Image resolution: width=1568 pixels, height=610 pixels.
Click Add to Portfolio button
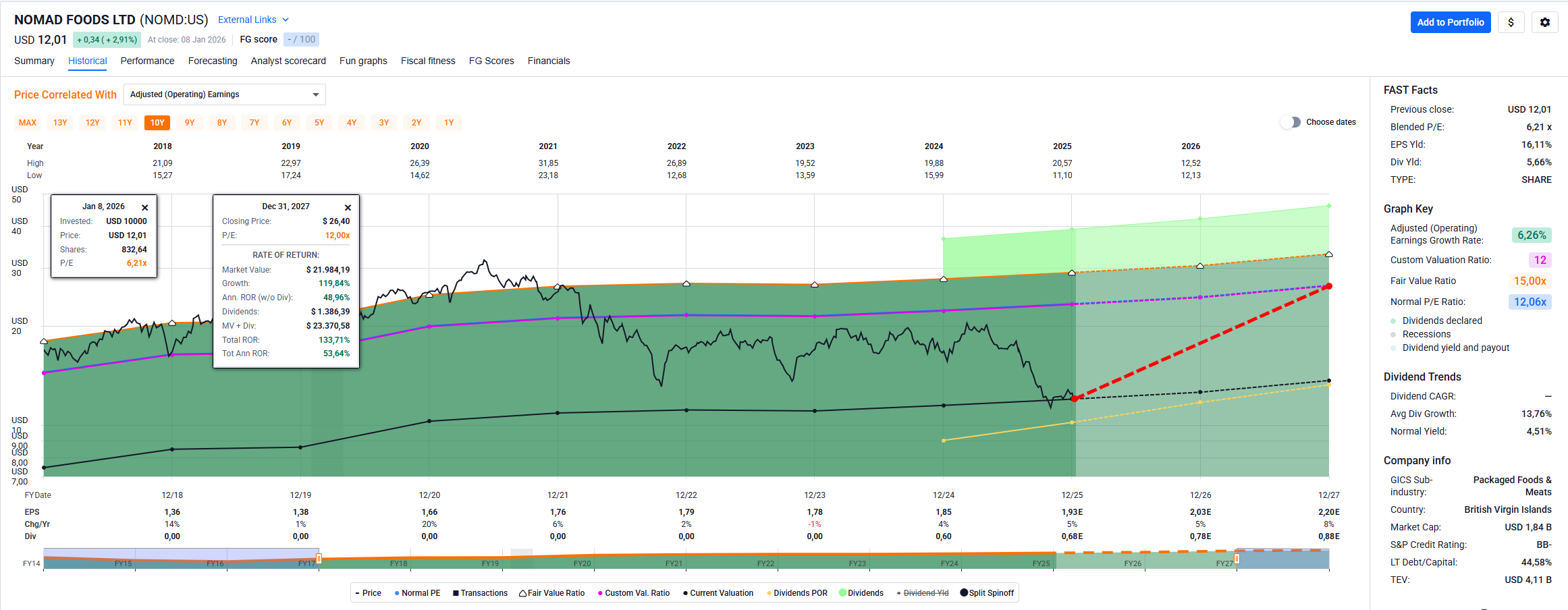[1450, 22]
